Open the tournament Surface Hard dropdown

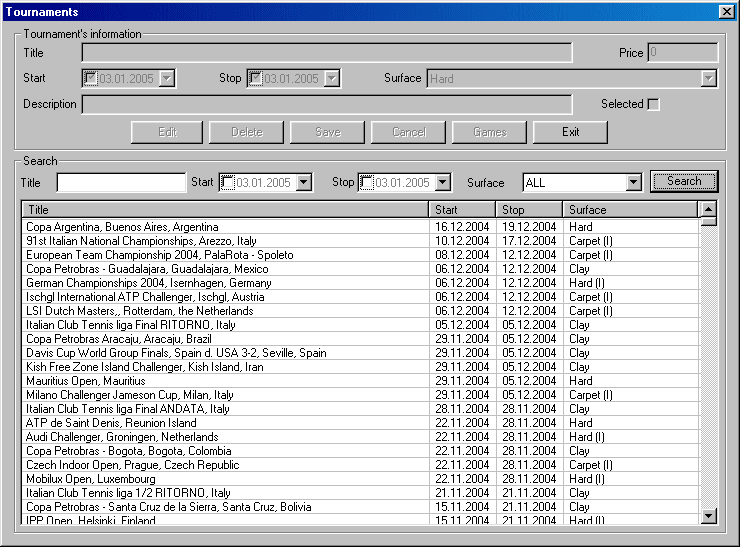click(708, 78)
